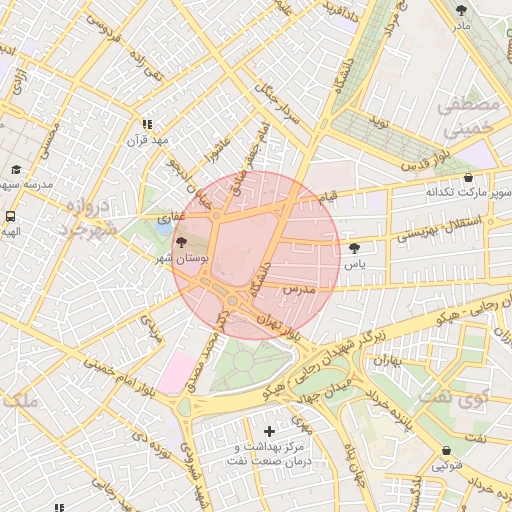Select the tree icon above یاس
Viewport: 512px width, 512px height.
point(354,248)
